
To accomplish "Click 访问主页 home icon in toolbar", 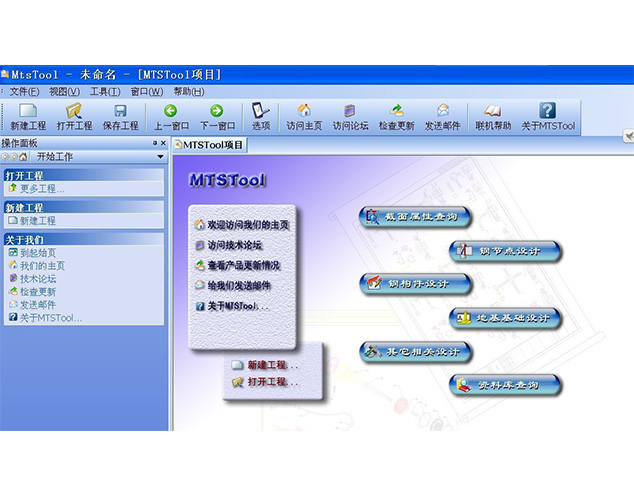I will coord(304,117).
